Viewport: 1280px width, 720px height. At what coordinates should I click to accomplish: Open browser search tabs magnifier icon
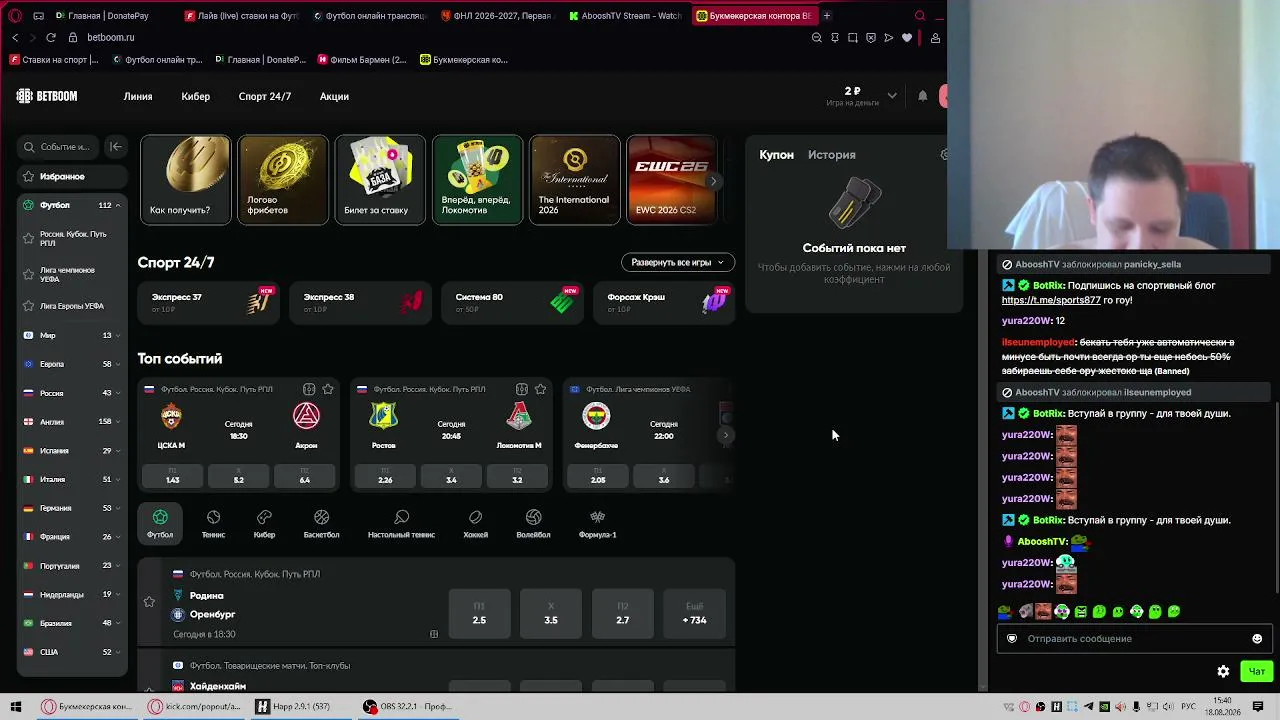pyautogui.click(x=920, y=16)
